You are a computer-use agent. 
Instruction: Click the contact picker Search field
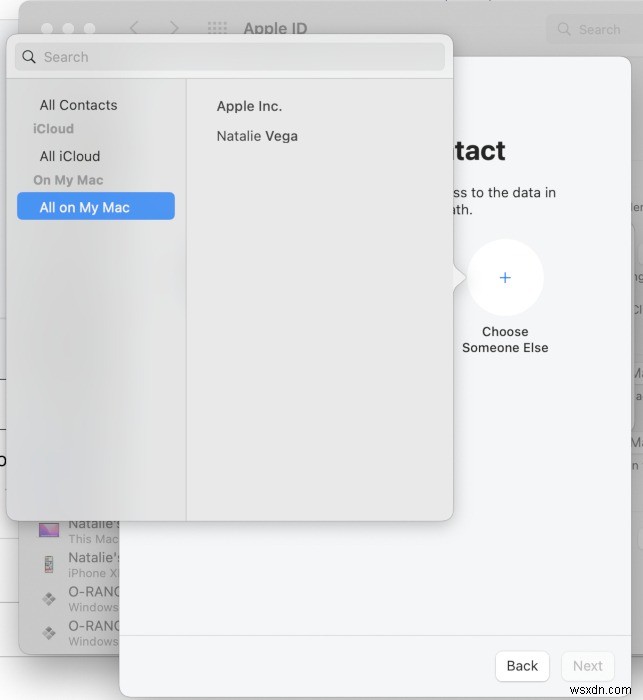click(x=230, y=57)
